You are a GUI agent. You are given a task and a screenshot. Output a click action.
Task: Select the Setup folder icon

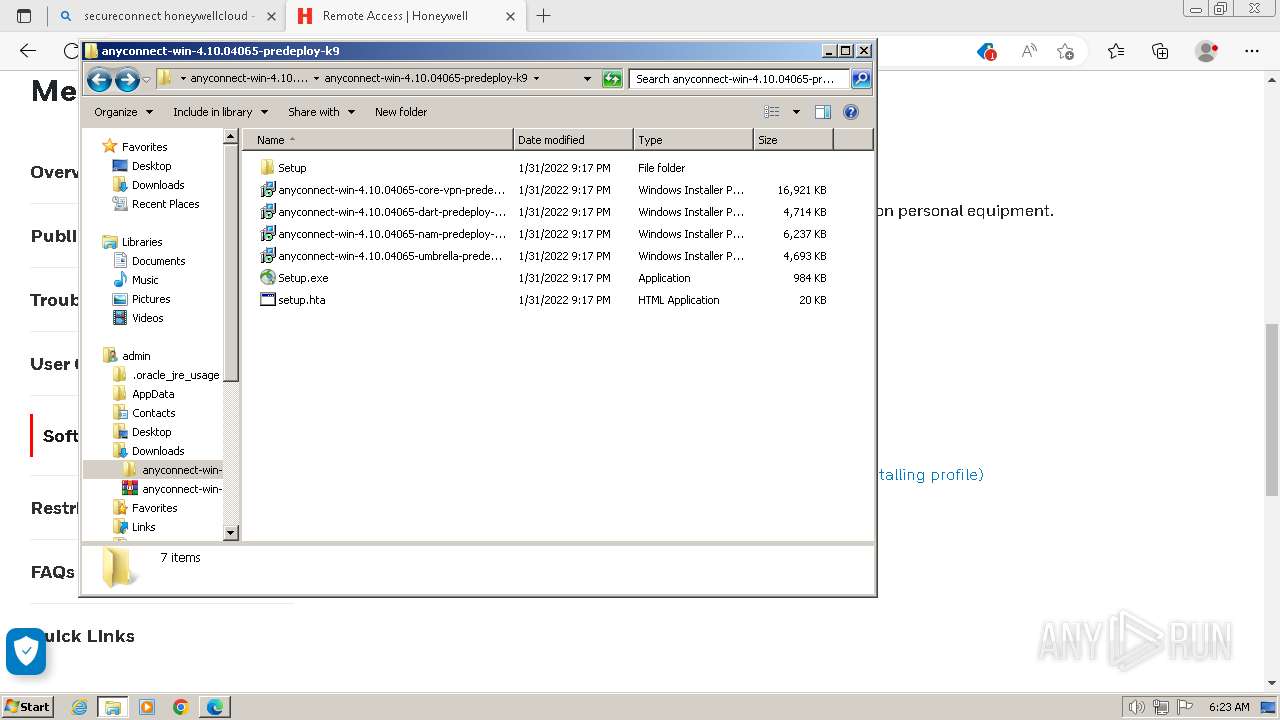pyautogui.click(x=267, y=168)
